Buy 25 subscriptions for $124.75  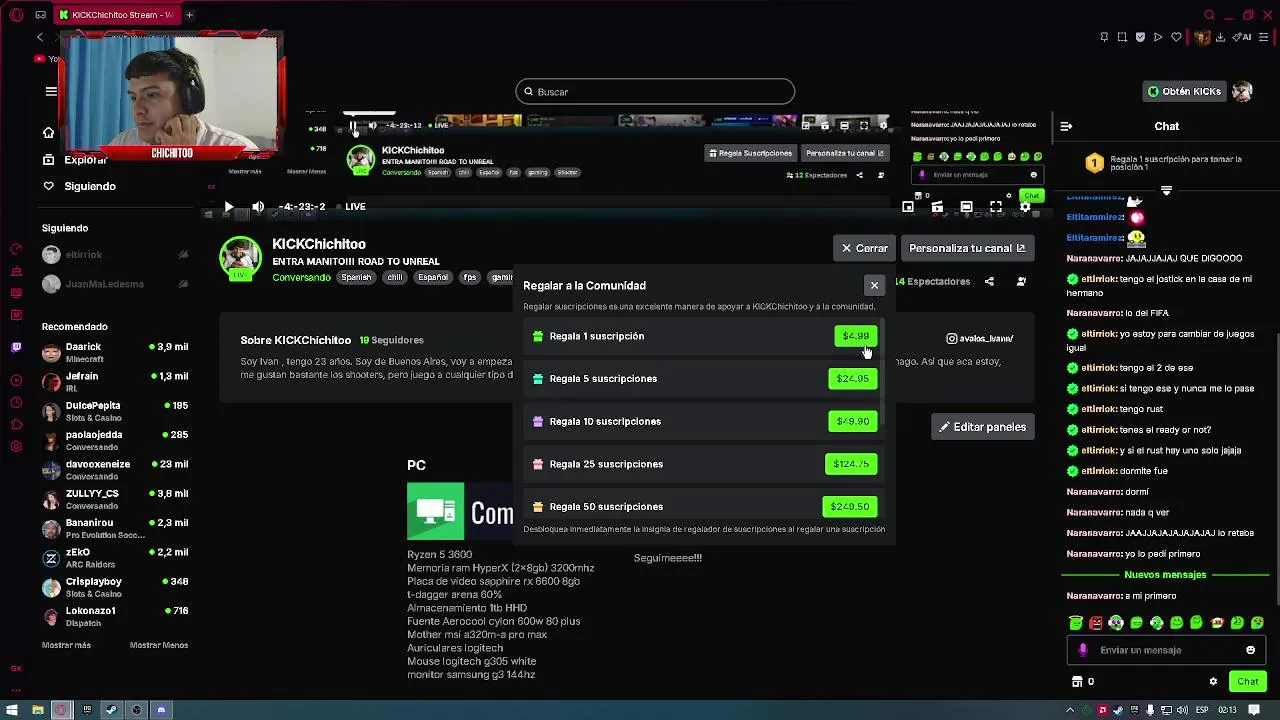click(x=851, y=464)
